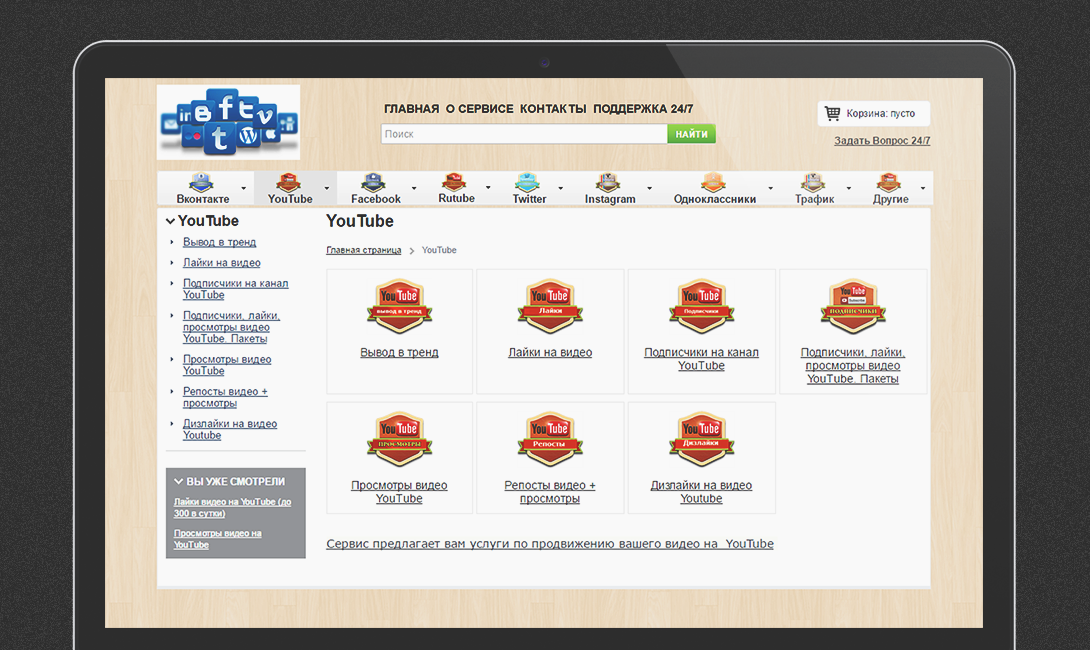Click the Вывод в тренд YouTube badge
The image size is (1090, 650).
[x=400, y=306]
